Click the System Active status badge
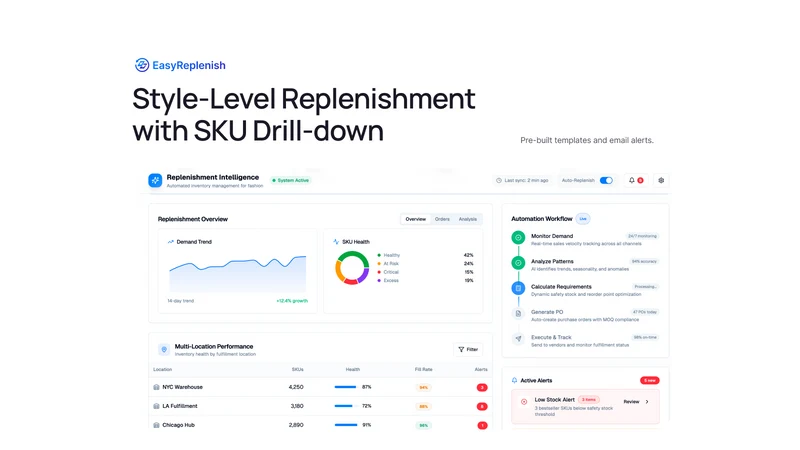Screen dimensions: 800x450 290,180
